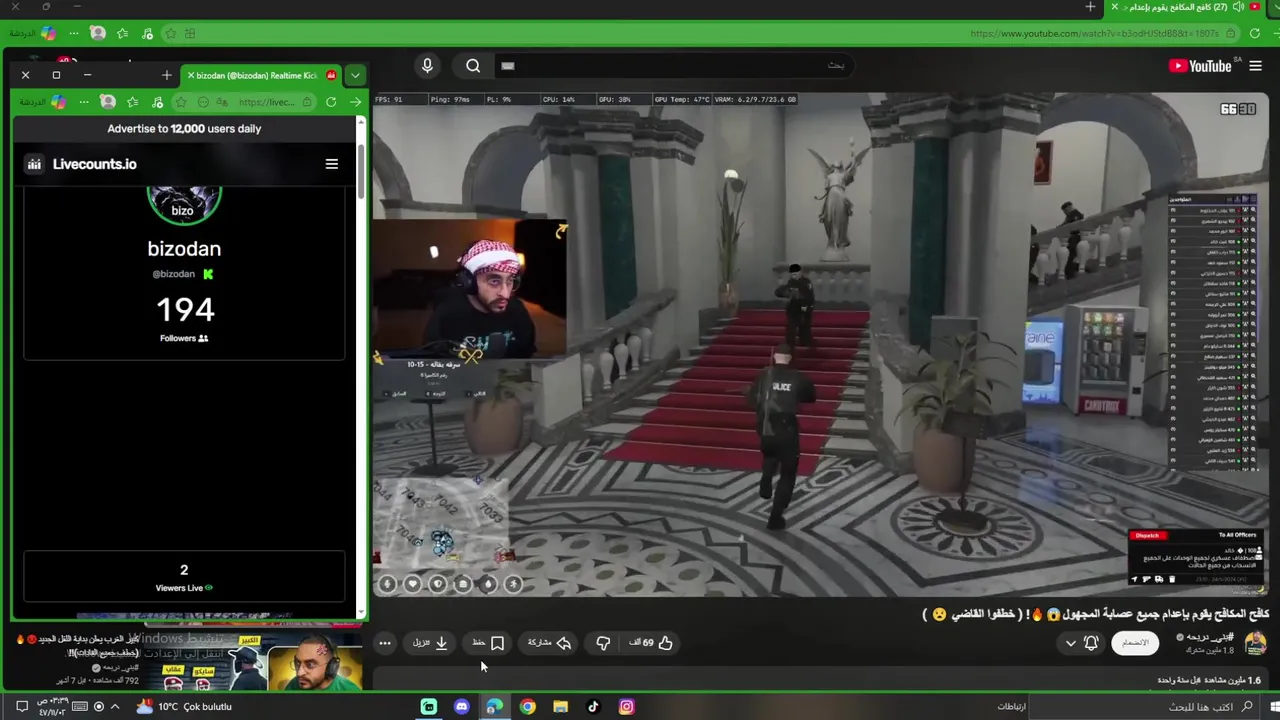Open Discord from the taskbar
The height and width of the screenshot is (720, 1280).
point(461,707)
